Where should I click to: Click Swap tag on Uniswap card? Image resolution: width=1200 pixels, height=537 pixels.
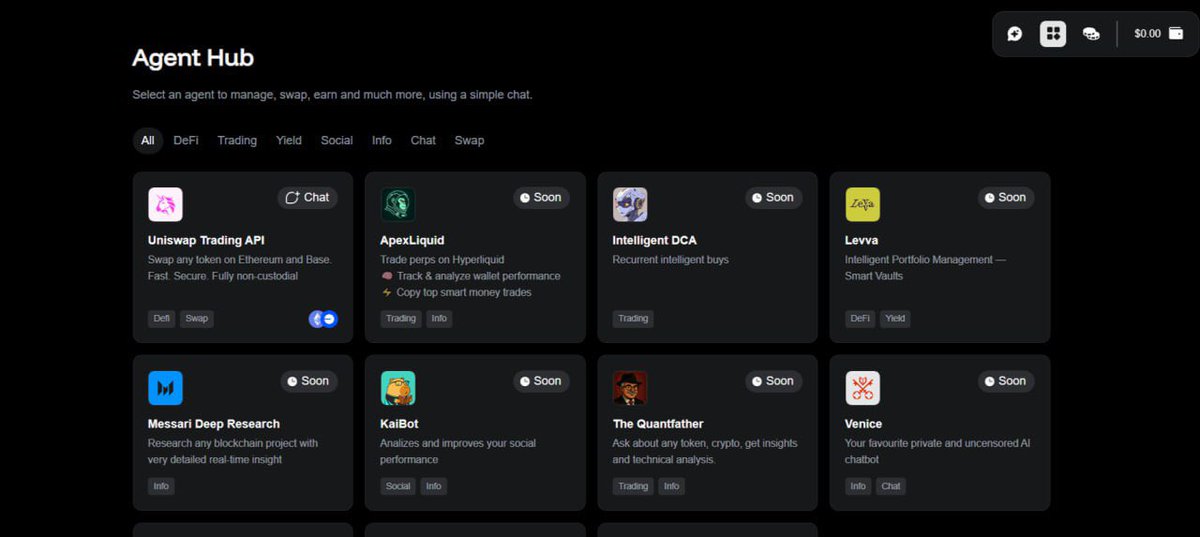197,319
